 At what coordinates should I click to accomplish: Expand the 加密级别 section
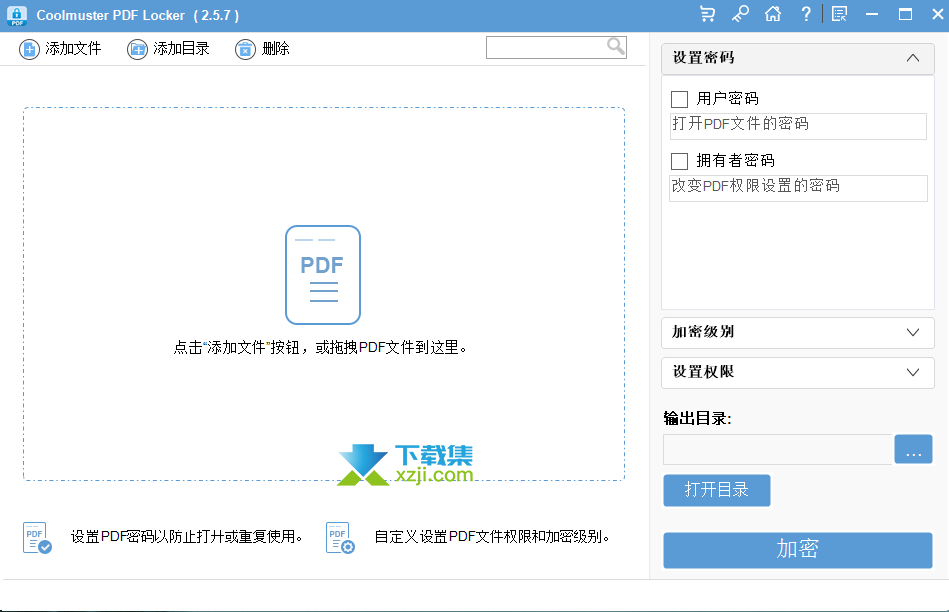coord(798,332)
